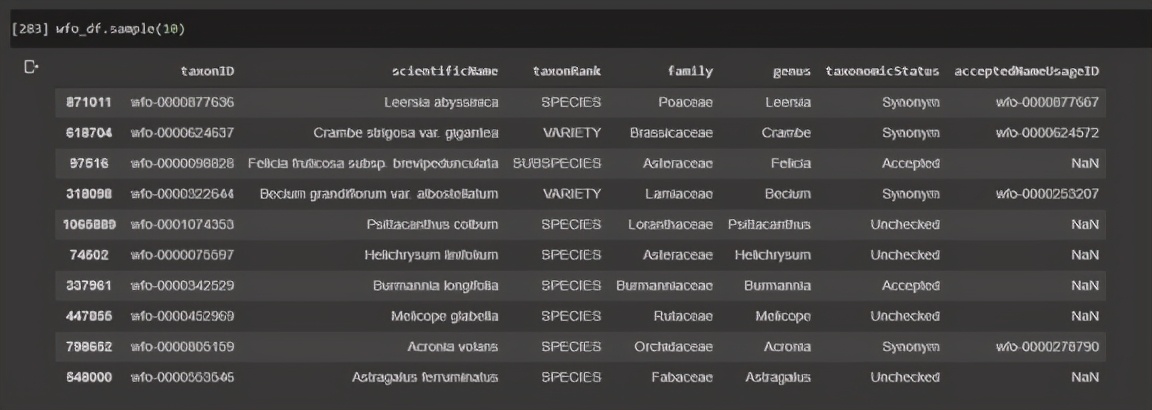
Task: Click row index 871011
Action: pyautogui.click(x=88, y=102)
